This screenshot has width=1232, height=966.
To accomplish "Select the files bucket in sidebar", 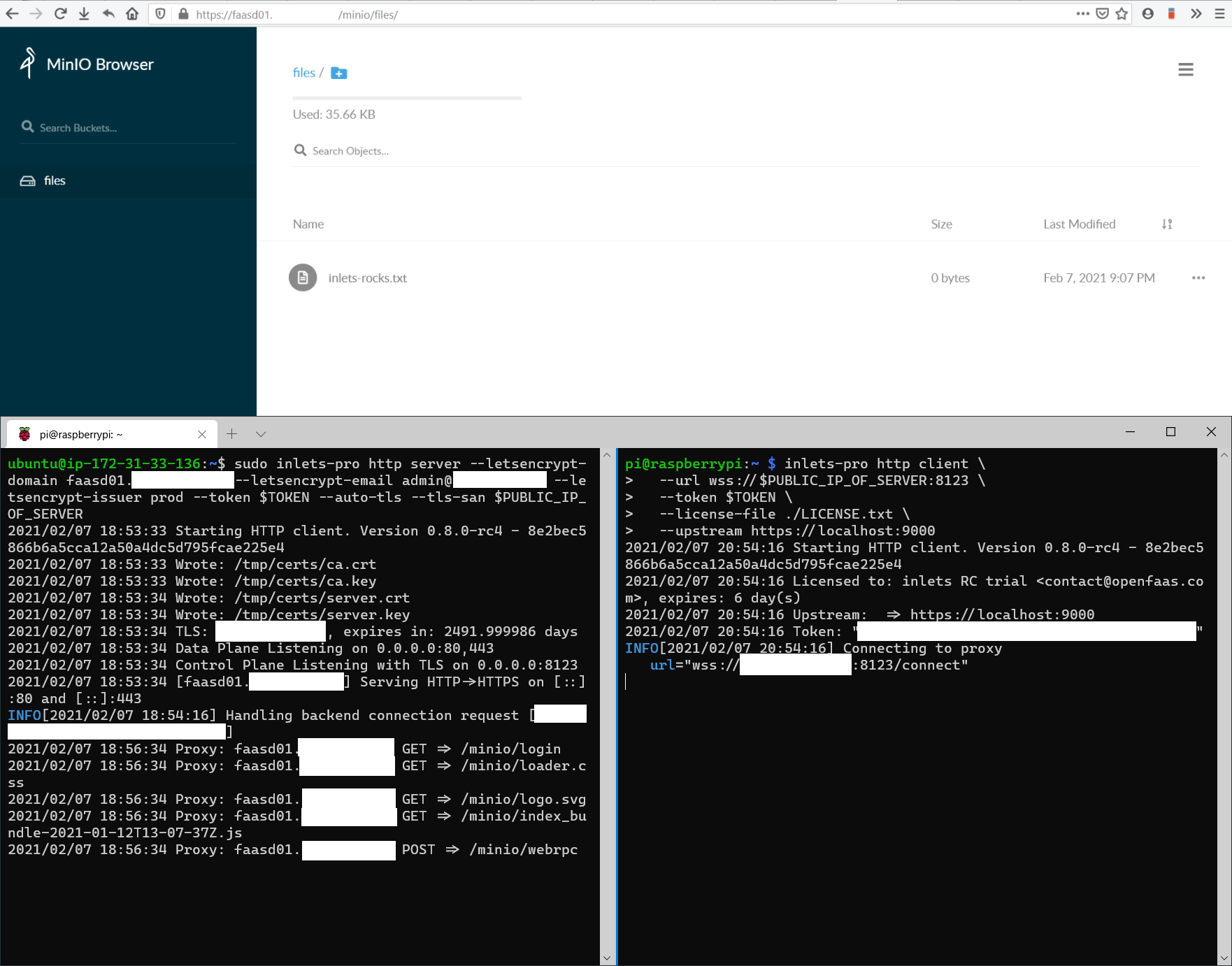I will pos(128,180).
